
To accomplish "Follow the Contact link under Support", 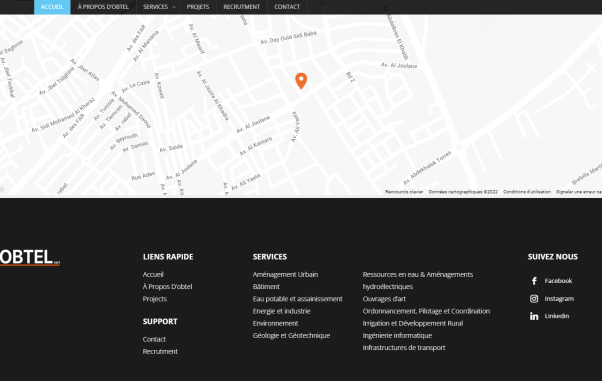I will (154, 339).
